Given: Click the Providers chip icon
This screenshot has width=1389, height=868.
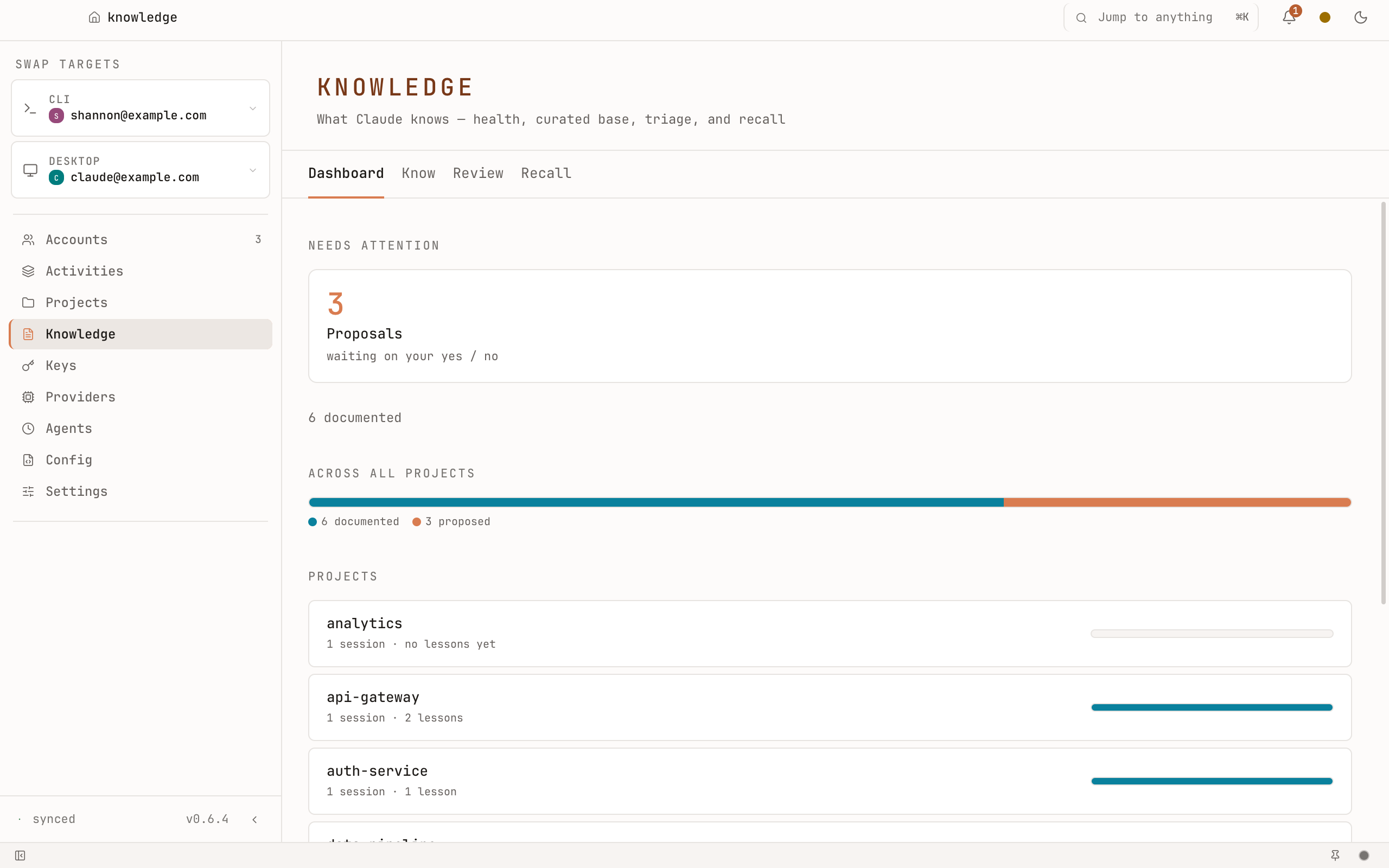Looking at the screenshot, I should click(28, 397).
